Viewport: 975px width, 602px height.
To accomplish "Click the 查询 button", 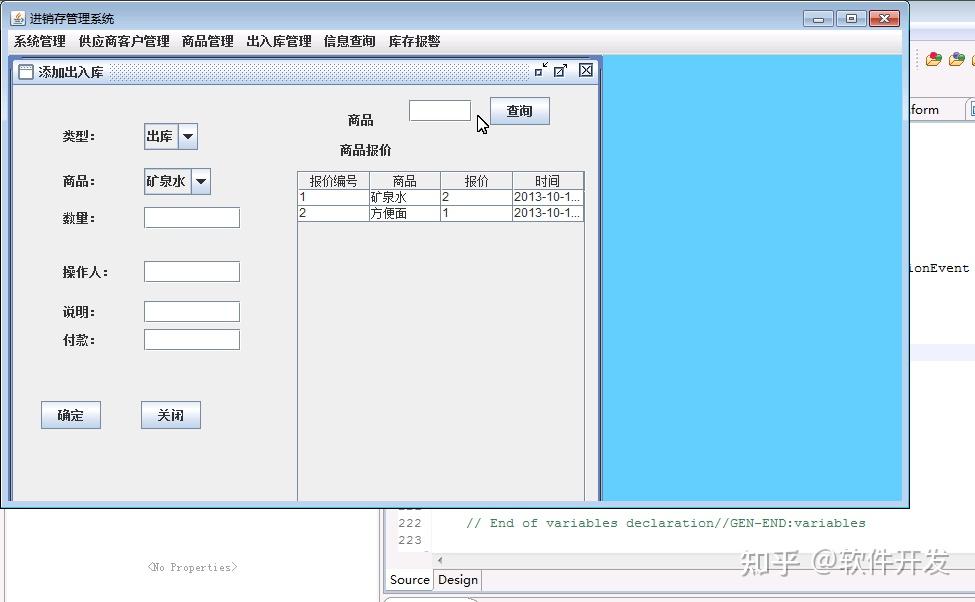I will pos(519,111).
